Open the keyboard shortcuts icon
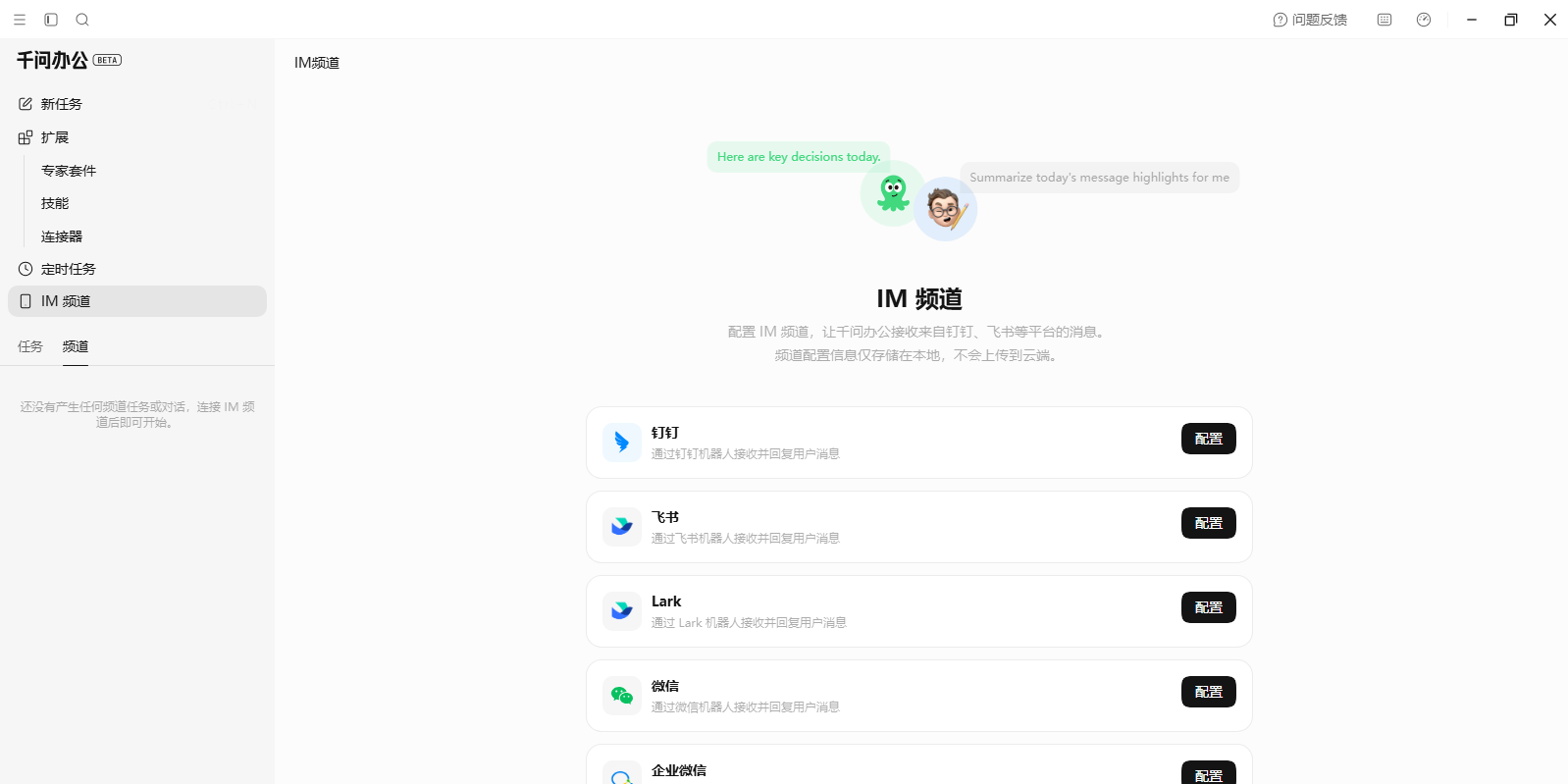 coord(1385,20)
